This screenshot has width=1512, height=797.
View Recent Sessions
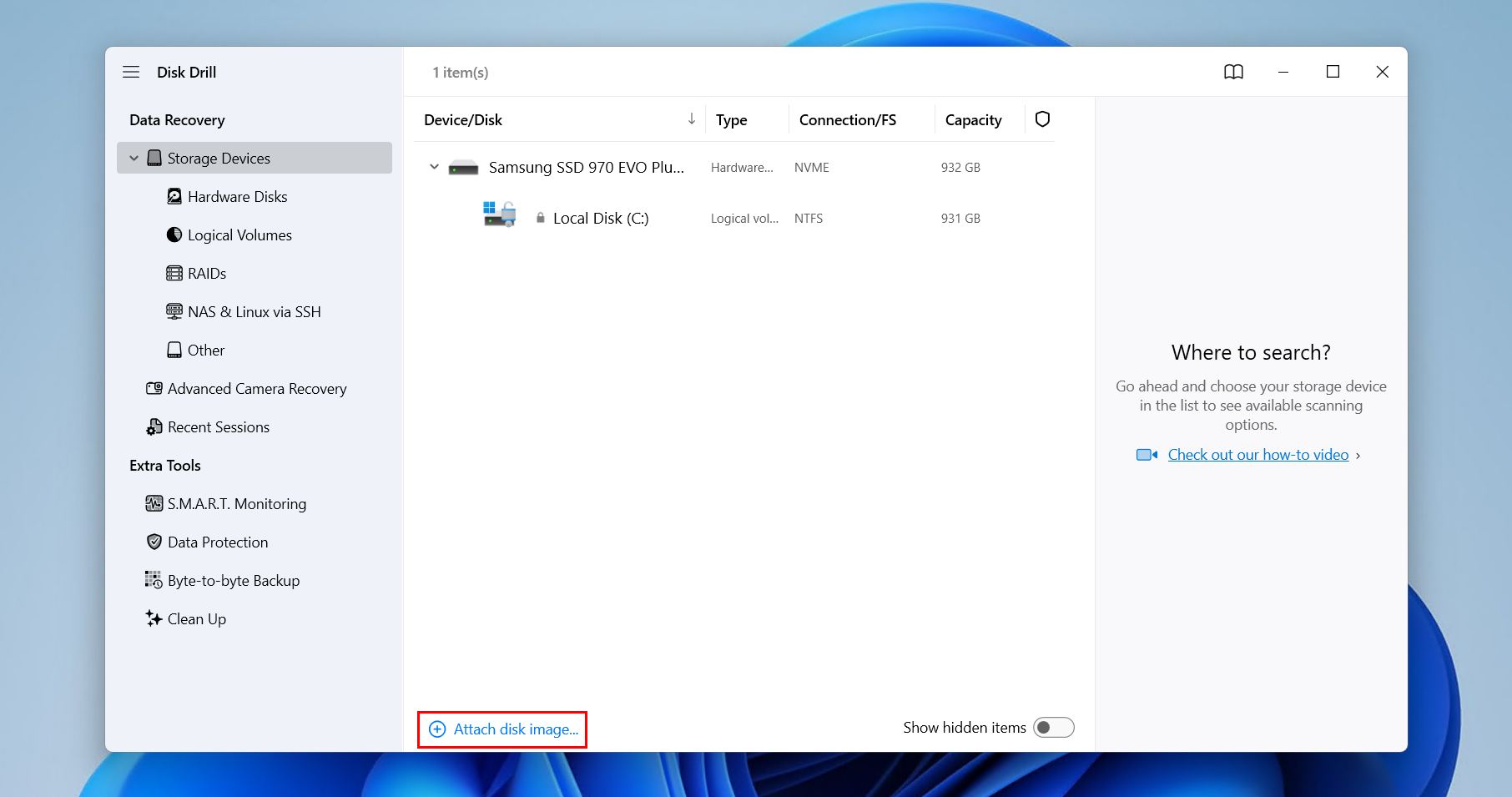click(x=218, y=426)
